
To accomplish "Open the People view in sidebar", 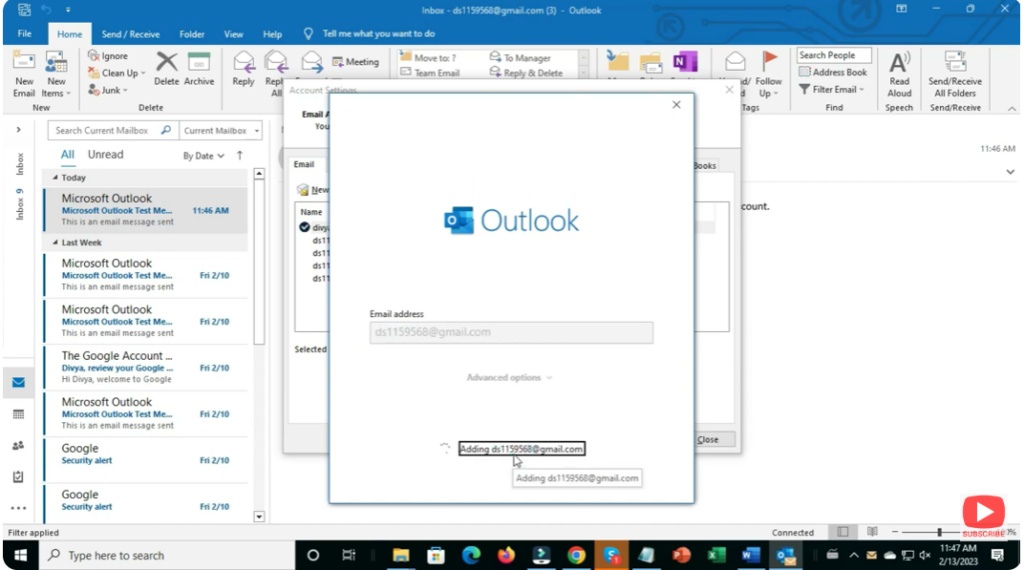I will point(18,446).
